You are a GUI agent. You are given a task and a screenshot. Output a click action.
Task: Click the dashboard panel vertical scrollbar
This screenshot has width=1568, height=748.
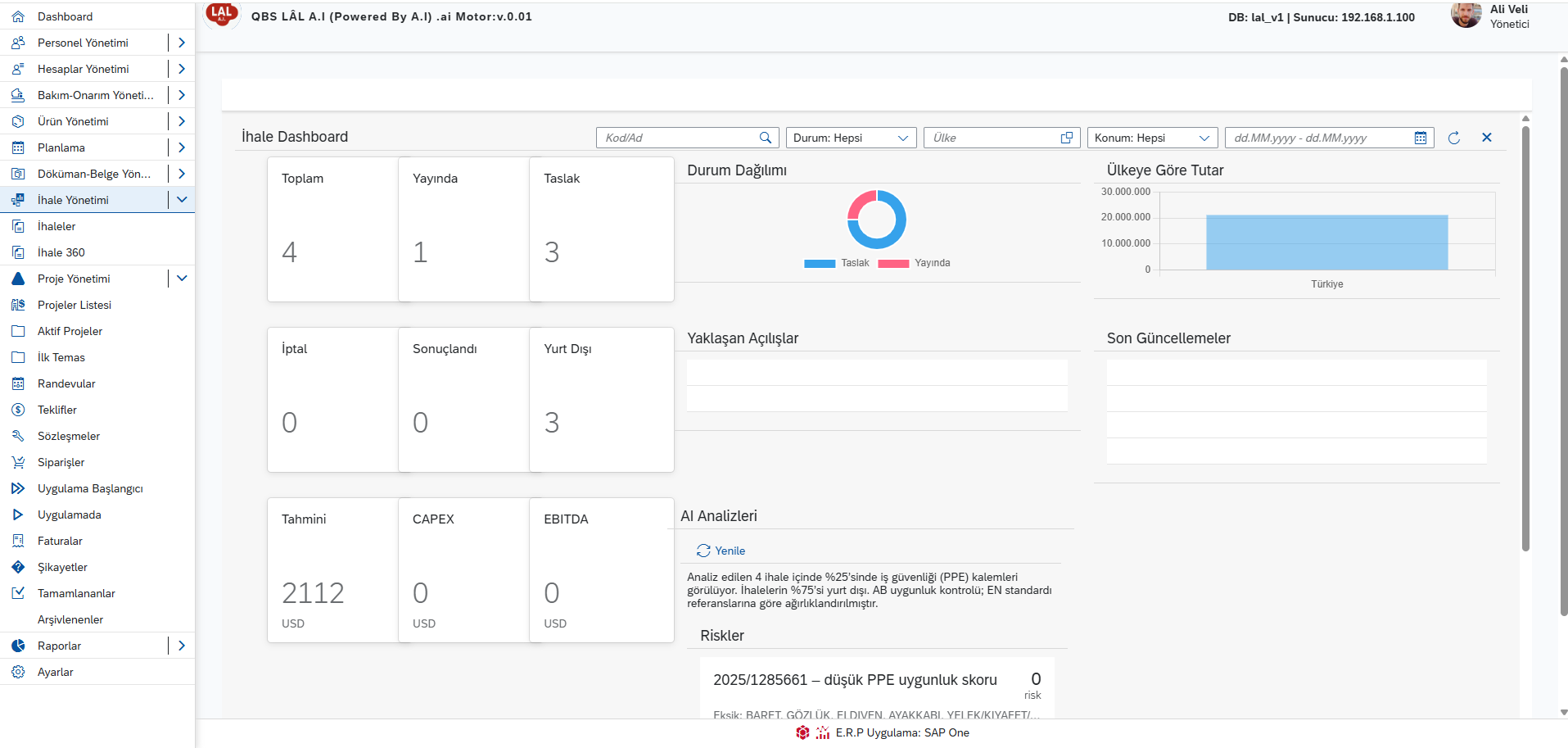click(x=1525, y=338)
